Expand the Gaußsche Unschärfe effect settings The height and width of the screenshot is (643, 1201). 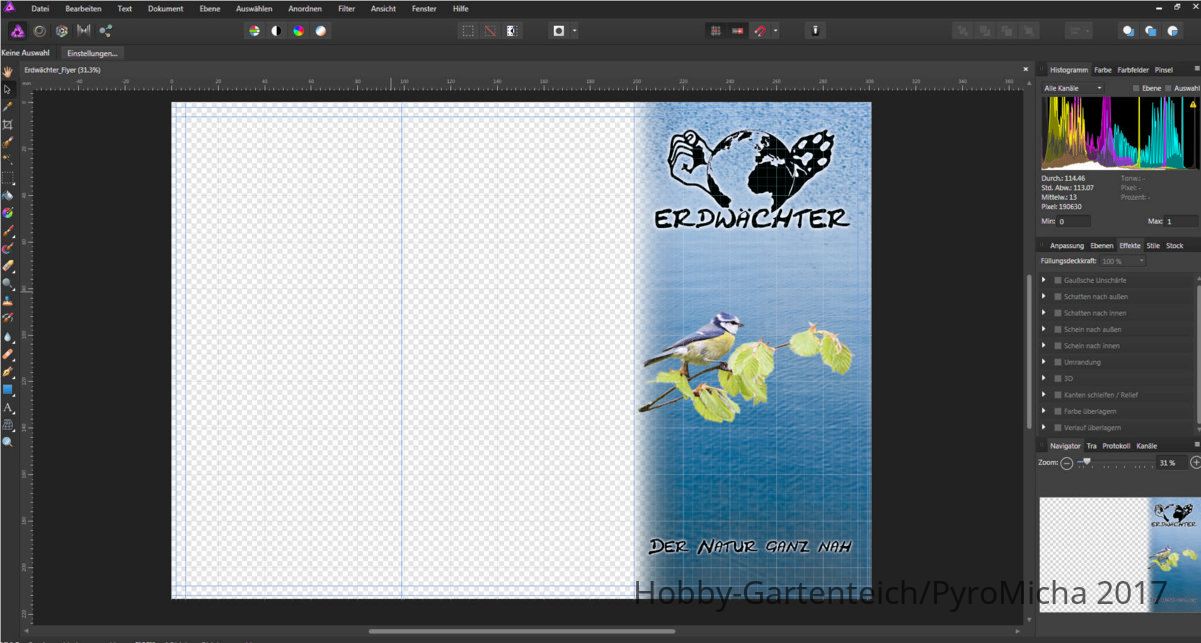pyautogui.click(x=1044, y=280)
